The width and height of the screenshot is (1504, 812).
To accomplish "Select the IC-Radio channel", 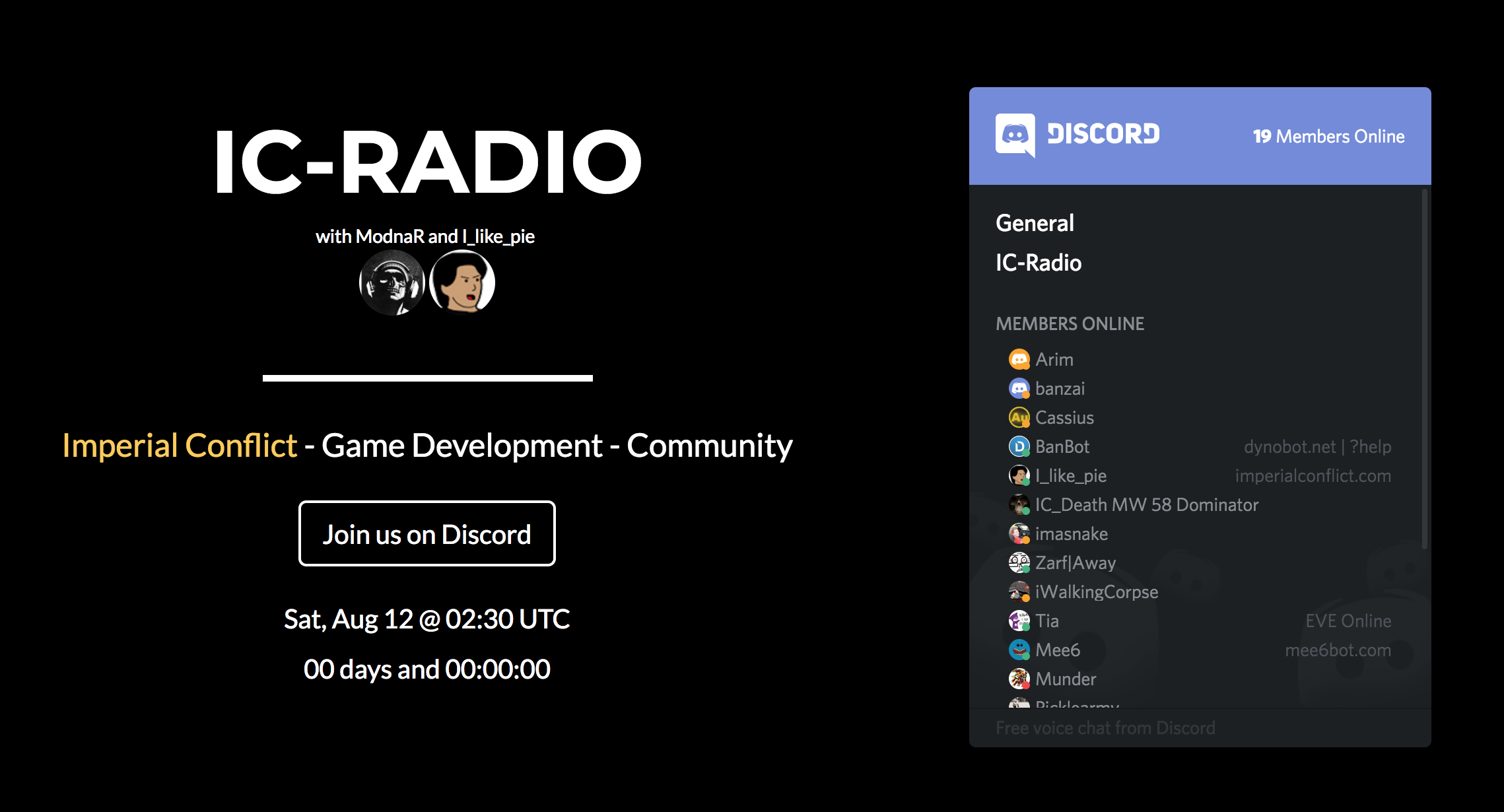I will coord(1039,263).
